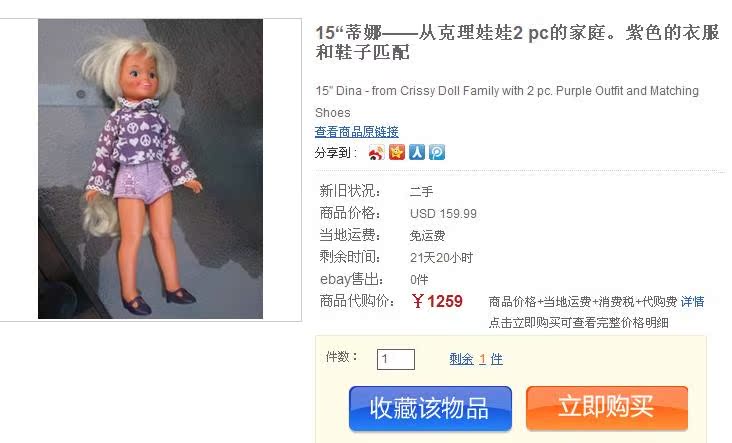Share the item to Sina Weibo
This screenshot has width=732, height=443.
[x=376, y=152]
